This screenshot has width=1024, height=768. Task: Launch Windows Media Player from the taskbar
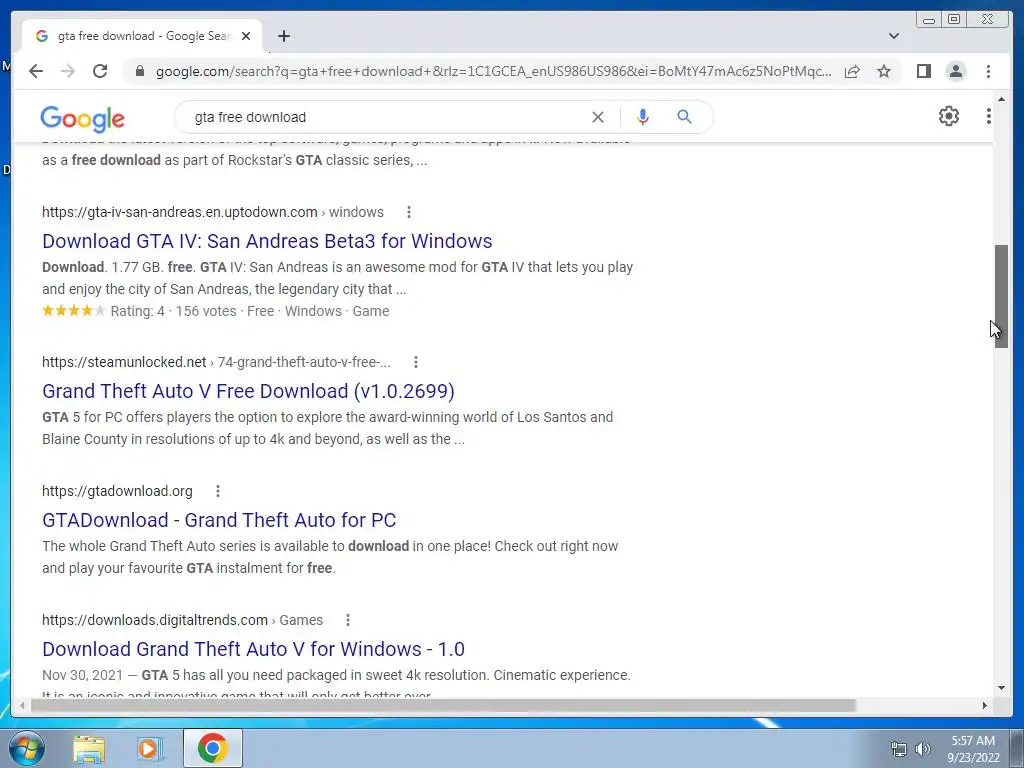pyautogui.click(x=149, y=749)
